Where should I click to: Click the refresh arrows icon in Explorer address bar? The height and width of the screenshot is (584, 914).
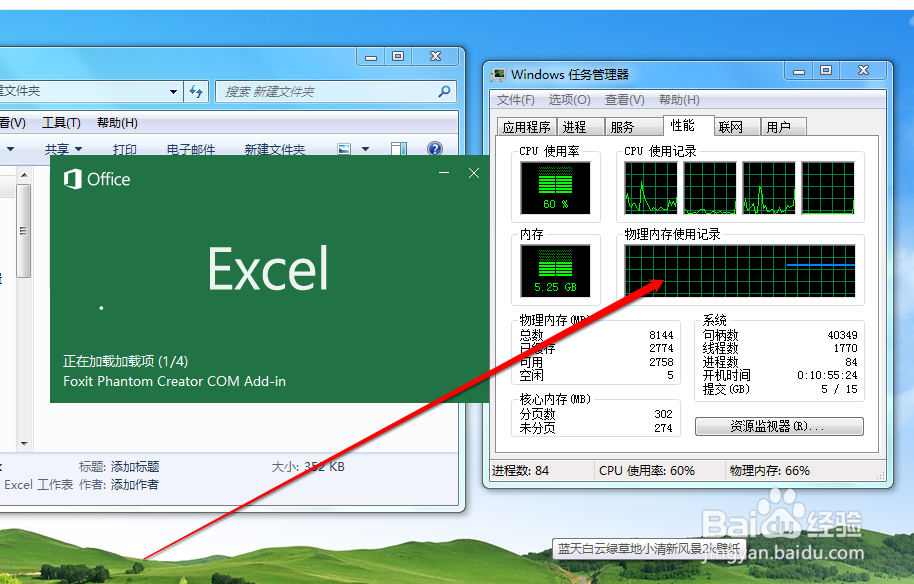click(196, 92)
